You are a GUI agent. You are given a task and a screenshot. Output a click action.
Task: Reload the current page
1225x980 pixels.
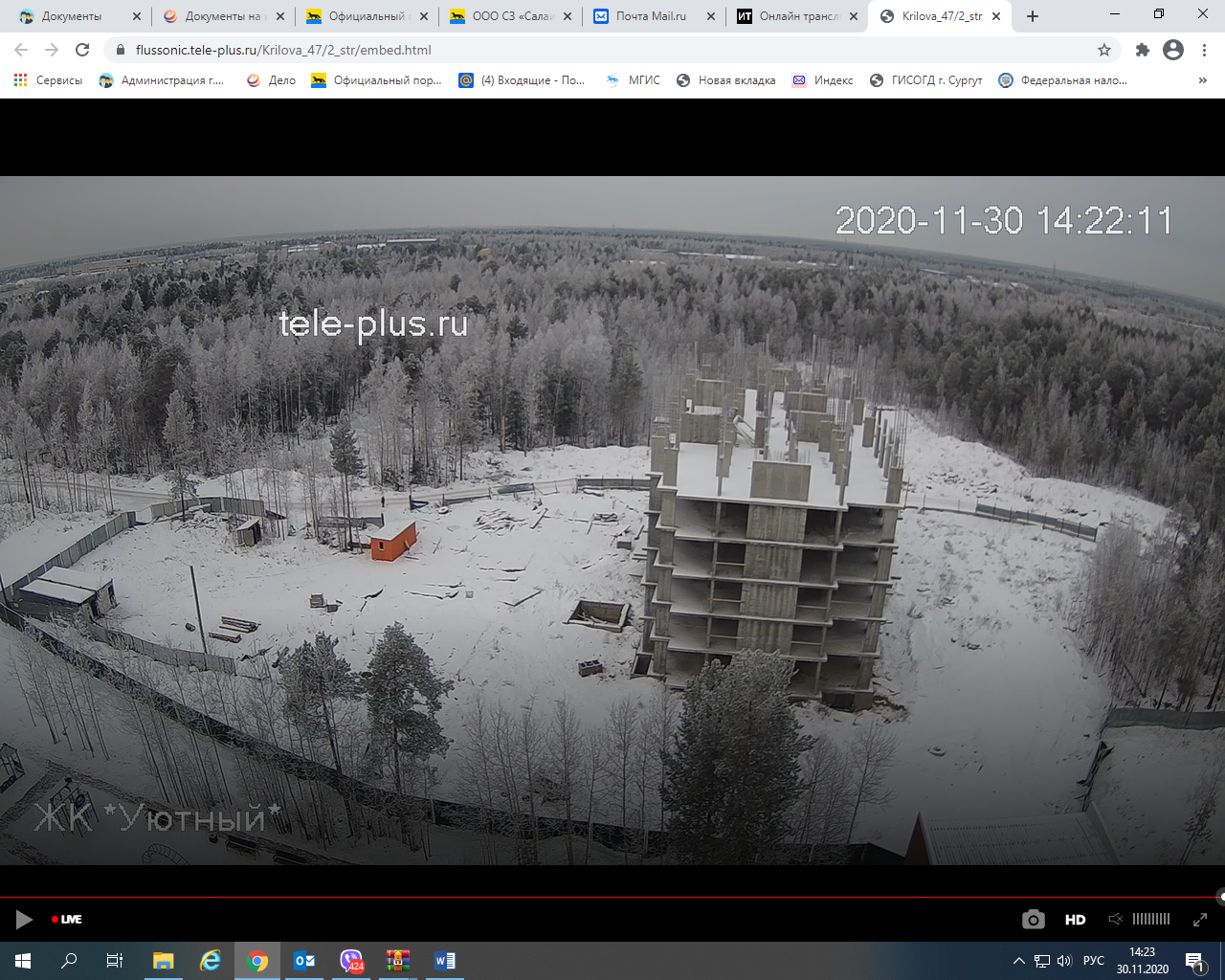click(x=82, y=50)
